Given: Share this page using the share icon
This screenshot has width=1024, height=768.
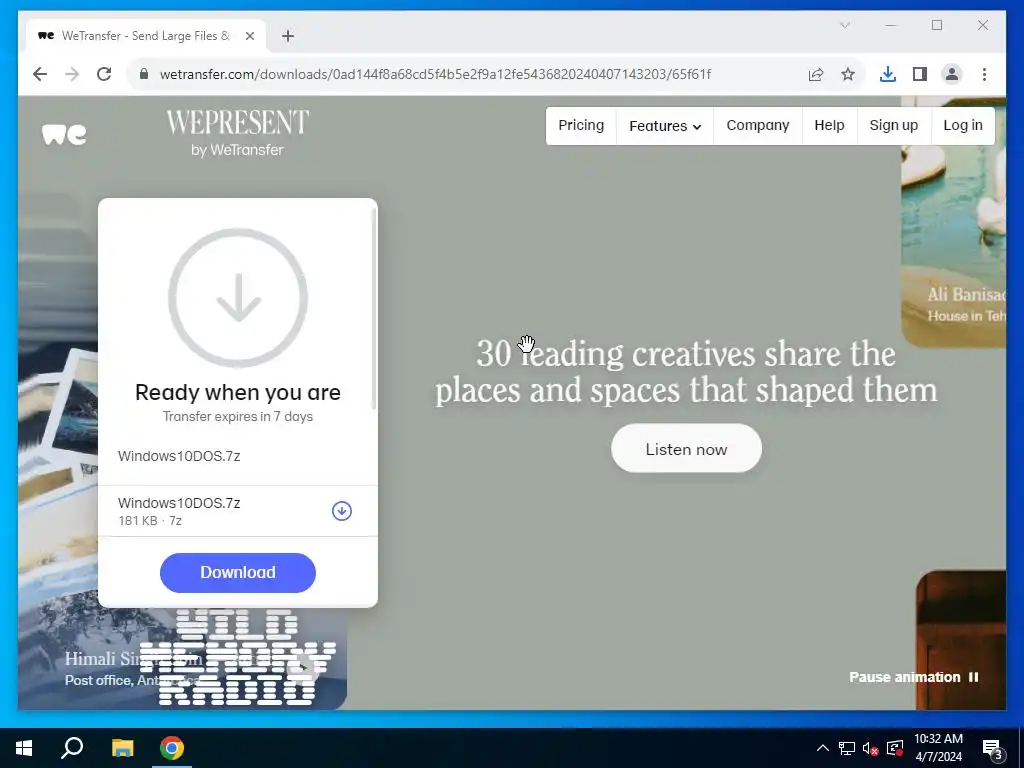Looking at the screenshot, I should [x=816, y=74].
